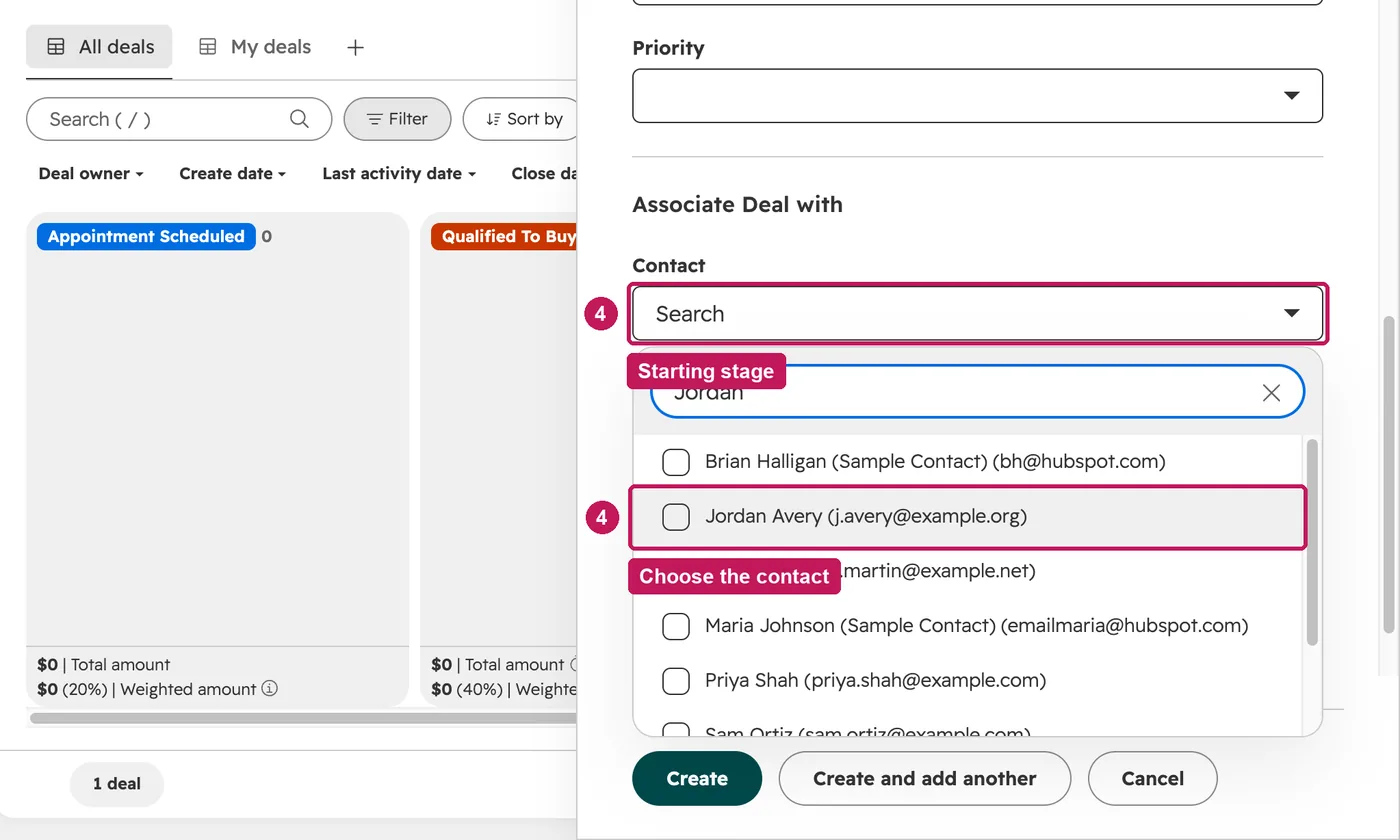
Task: Click the search magnifier icon in deals search
Action: coord(299,119)
